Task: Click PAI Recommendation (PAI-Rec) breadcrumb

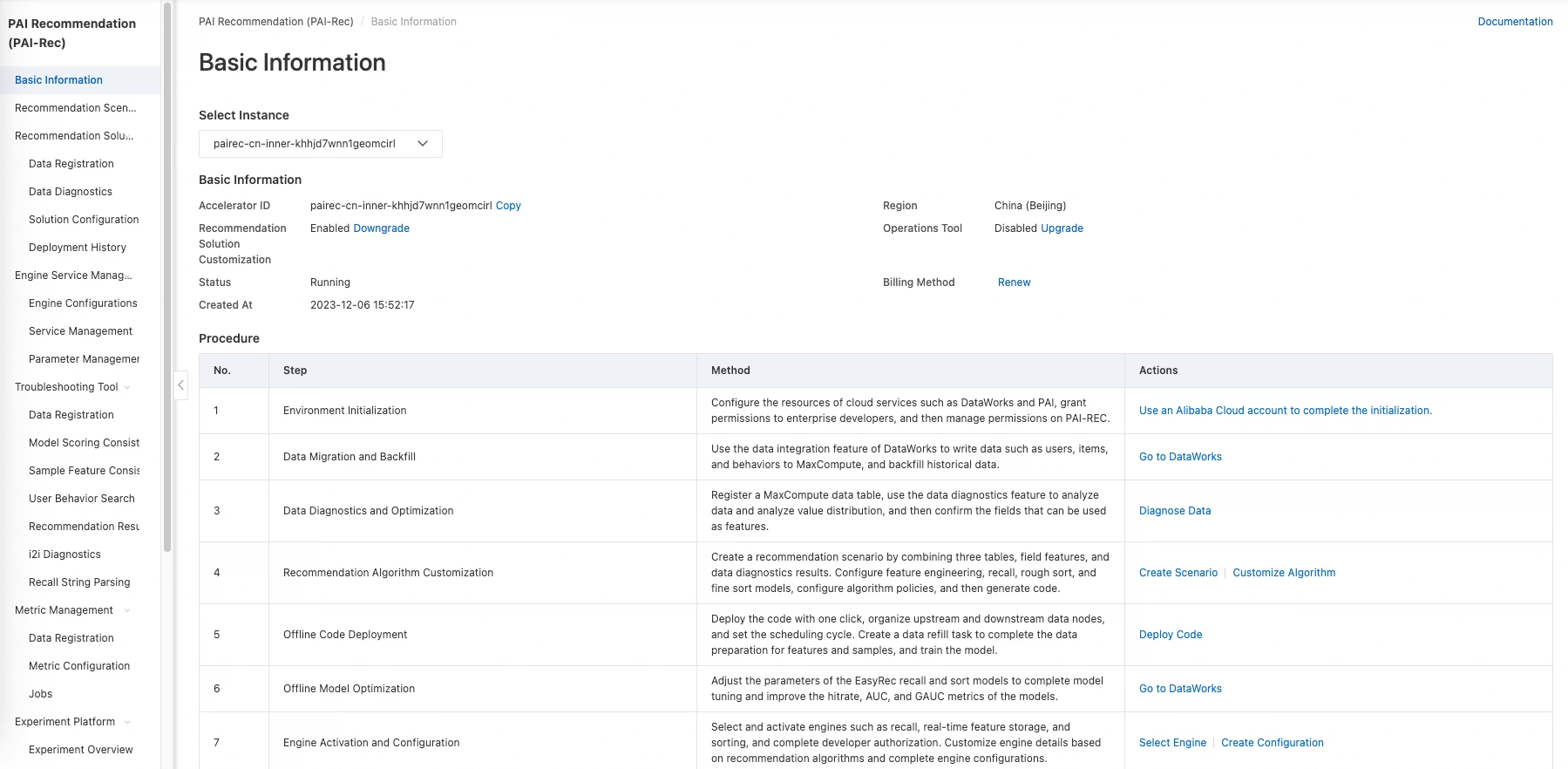Action: (x=275, y=22)
